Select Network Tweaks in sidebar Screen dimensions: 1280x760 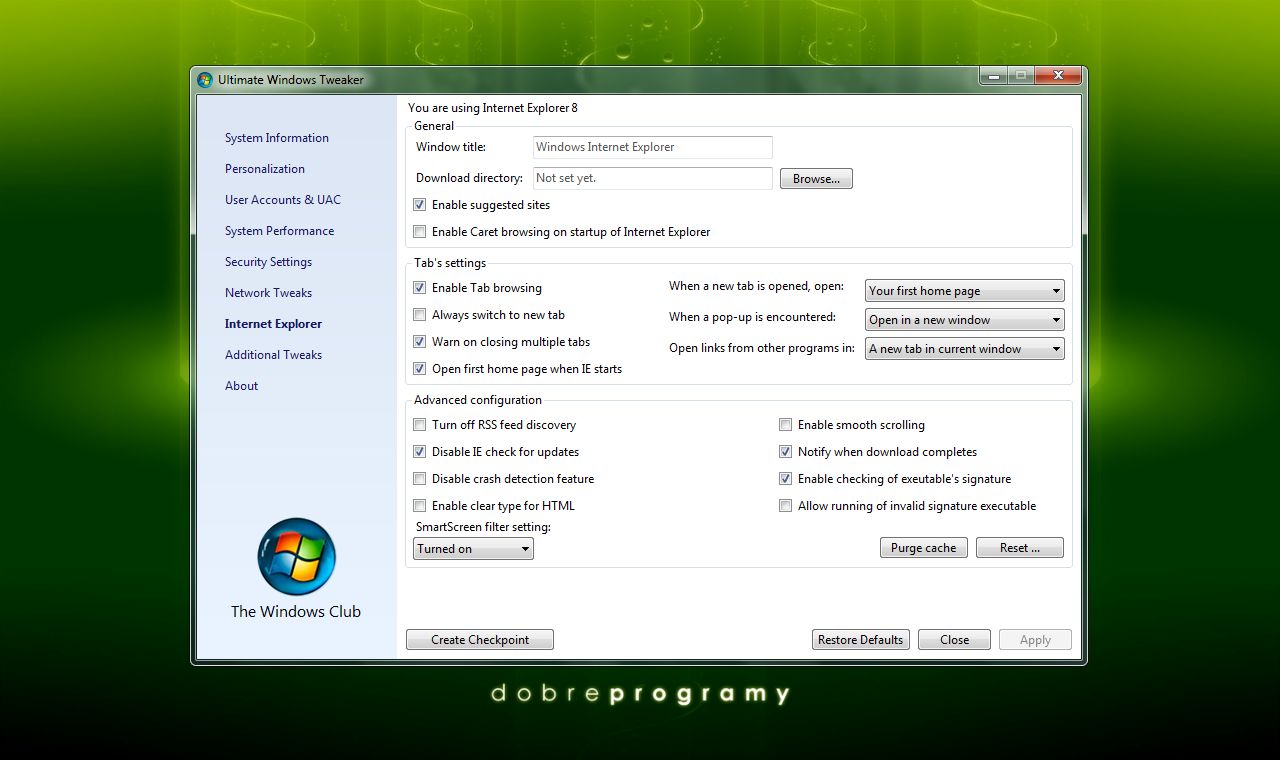click(268, 293)
